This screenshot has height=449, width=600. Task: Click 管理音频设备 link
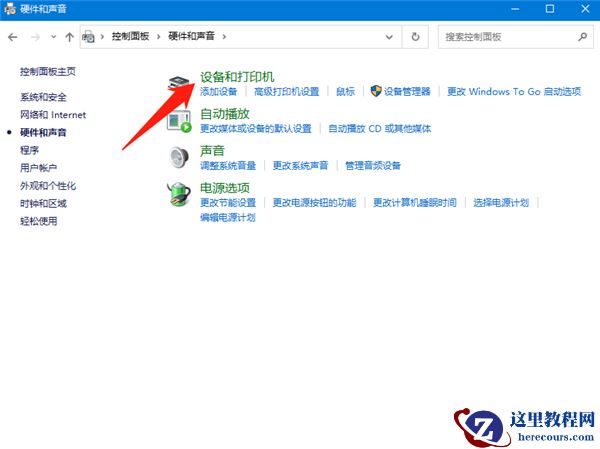tap(373, 165)
